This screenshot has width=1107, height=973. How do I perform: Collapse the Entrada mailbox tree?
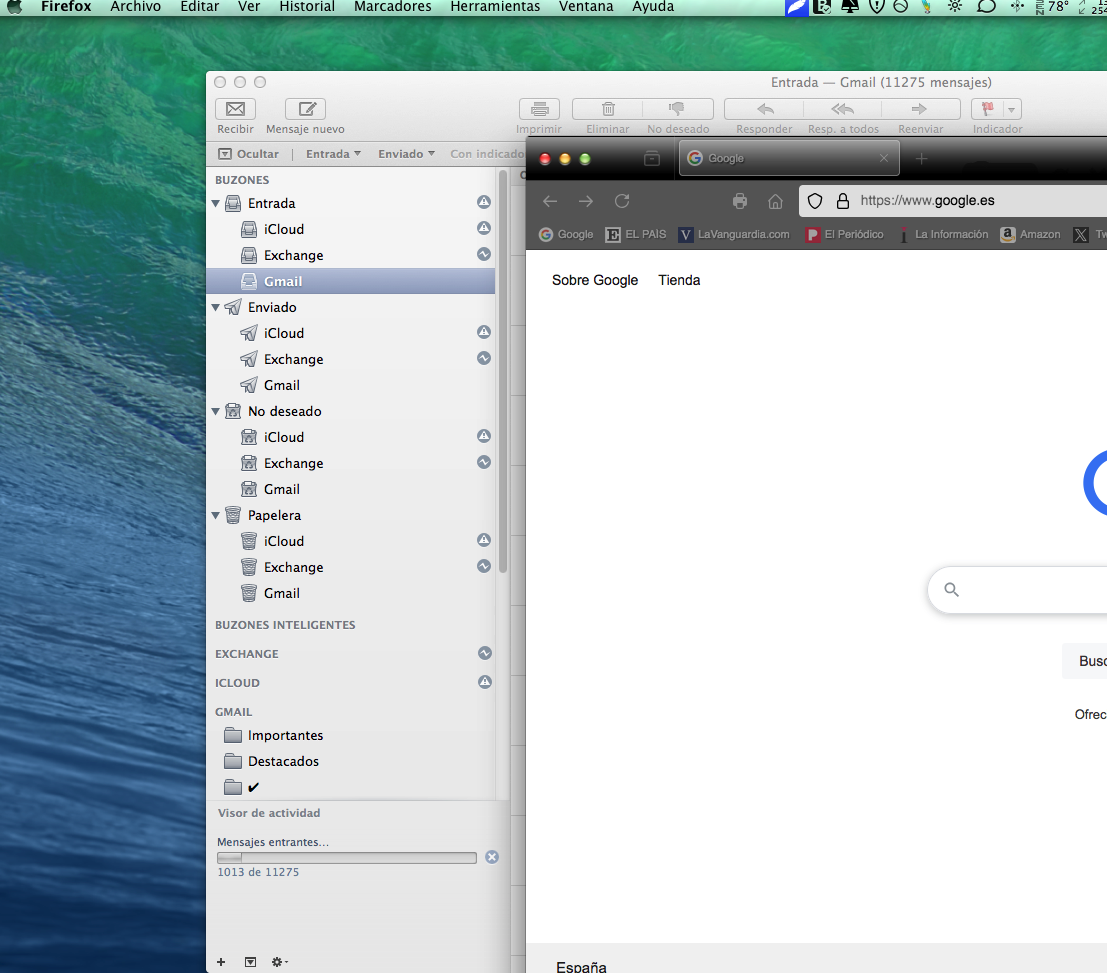coord(215,203)
